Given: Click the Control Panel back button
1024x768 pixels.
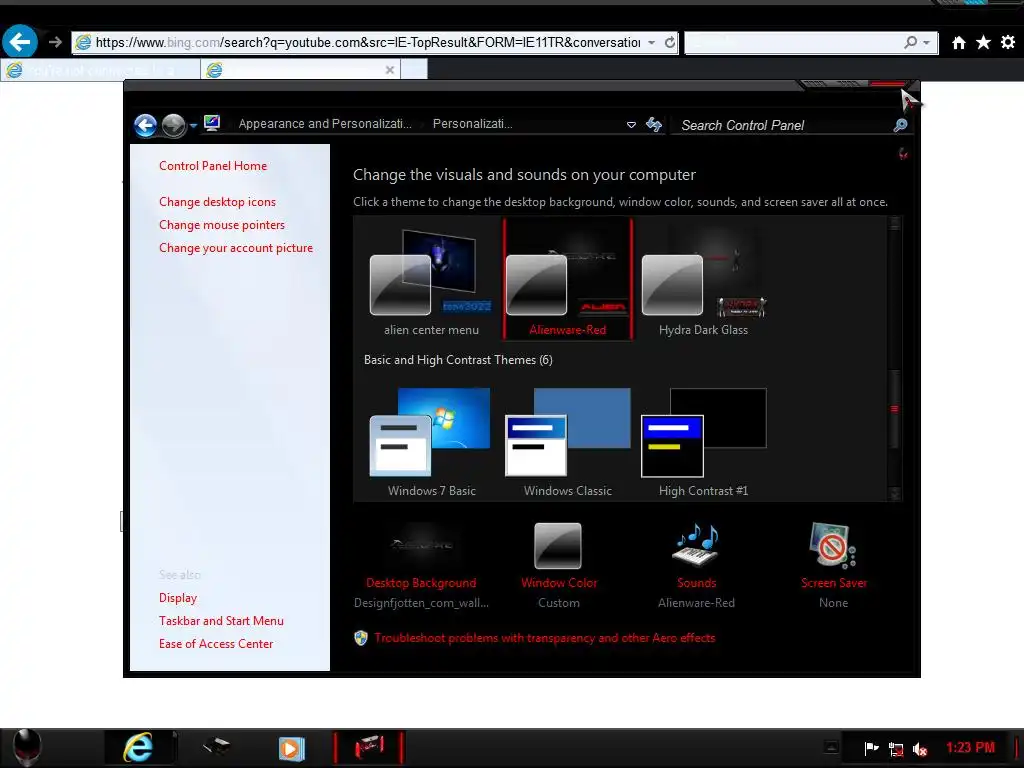Looking at the screenshot, I should click(x=146, y=125).
